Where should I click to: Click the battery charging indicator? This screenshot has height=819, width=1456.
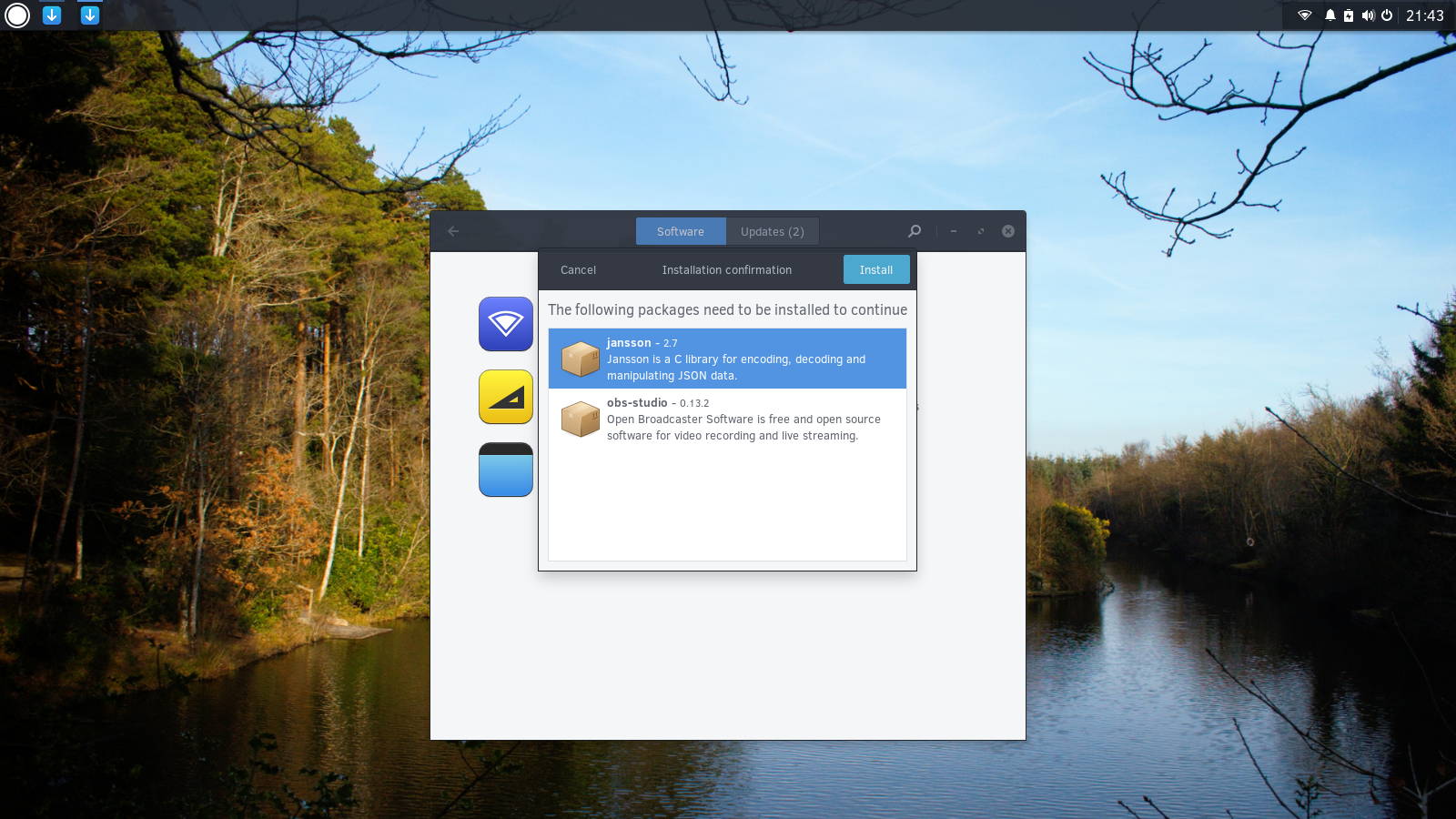[1349, 15]
